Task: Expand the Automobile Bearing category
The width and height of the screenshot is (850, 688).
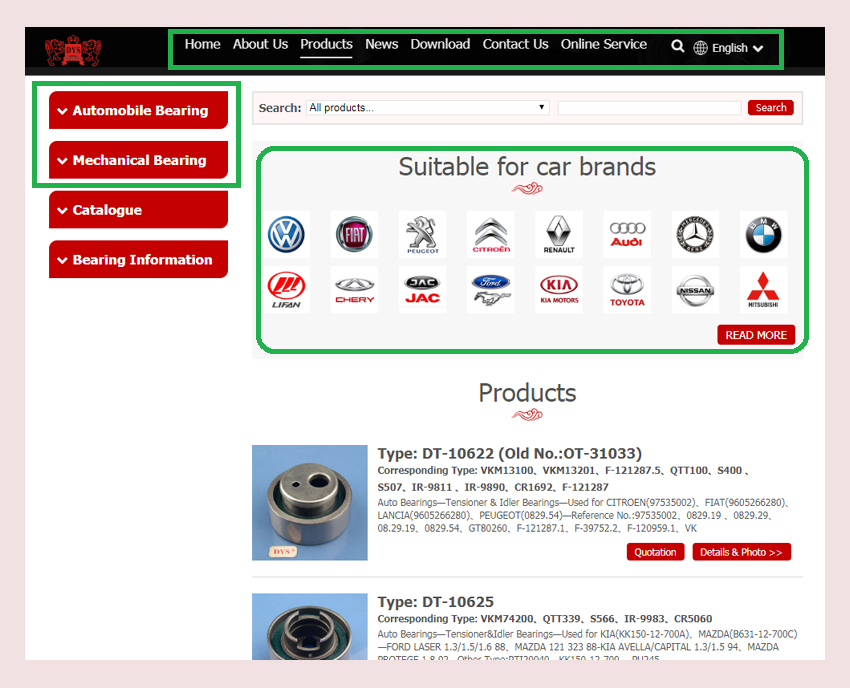Action: tap(138, 111)
